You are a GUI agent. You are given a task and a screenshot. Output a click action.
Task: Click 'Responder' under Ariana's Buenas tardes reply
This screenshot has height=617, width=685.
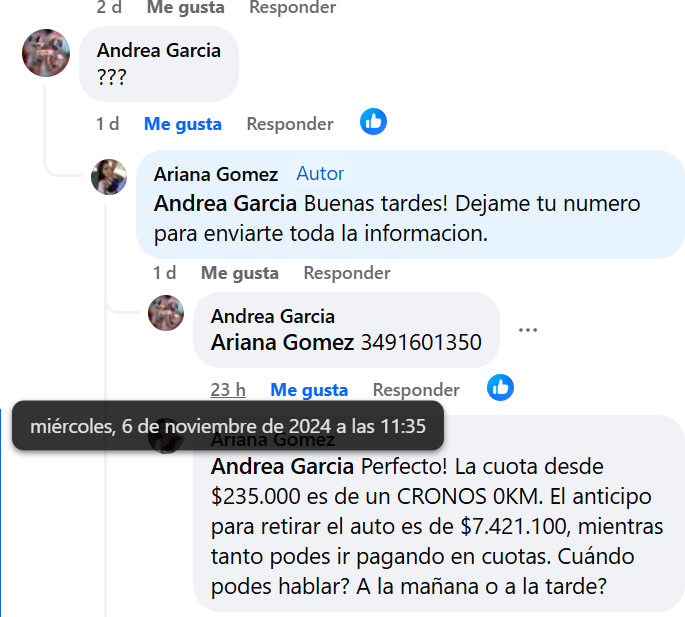click(347, 273)
